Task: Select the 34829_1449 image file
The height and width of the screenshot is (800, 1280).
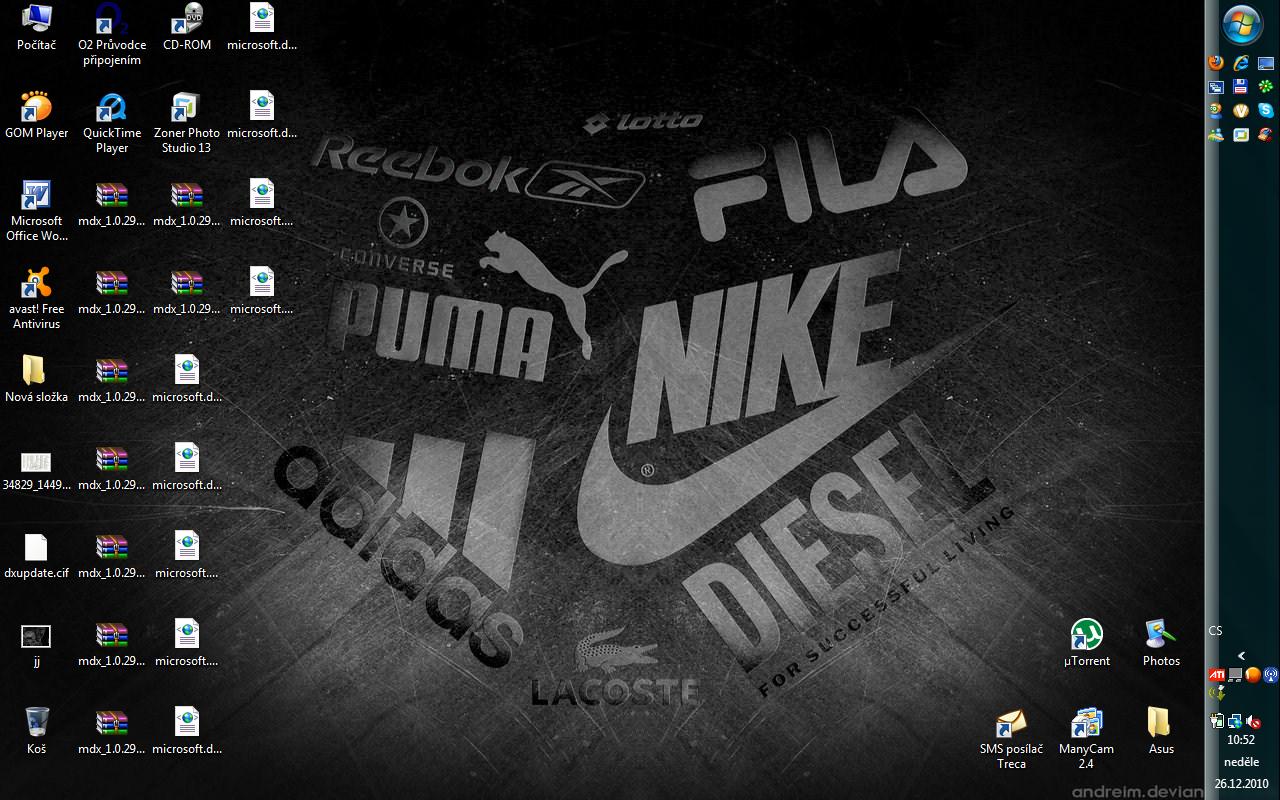Action: 37,468
